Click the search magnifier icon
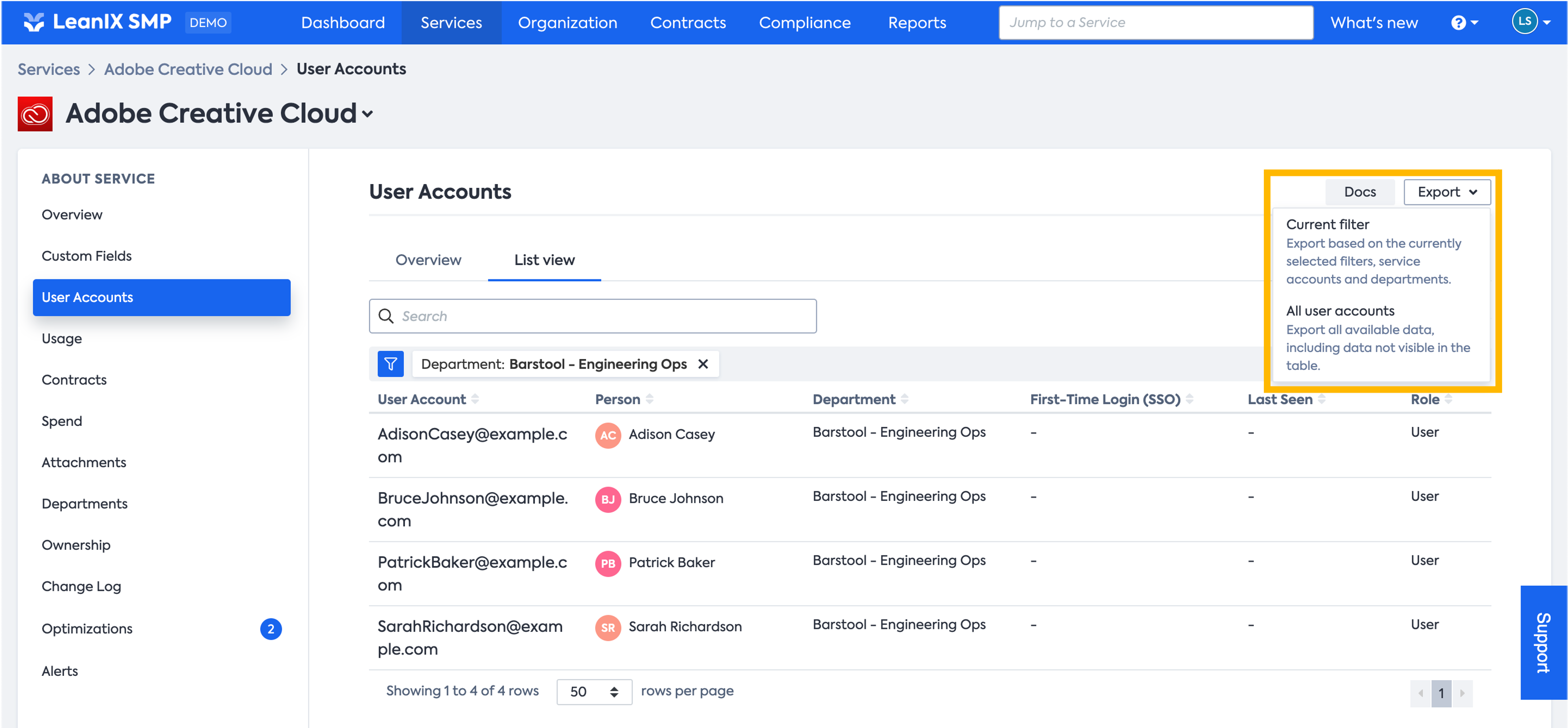This screenshot has width=1568, height=728. point(386,316)
